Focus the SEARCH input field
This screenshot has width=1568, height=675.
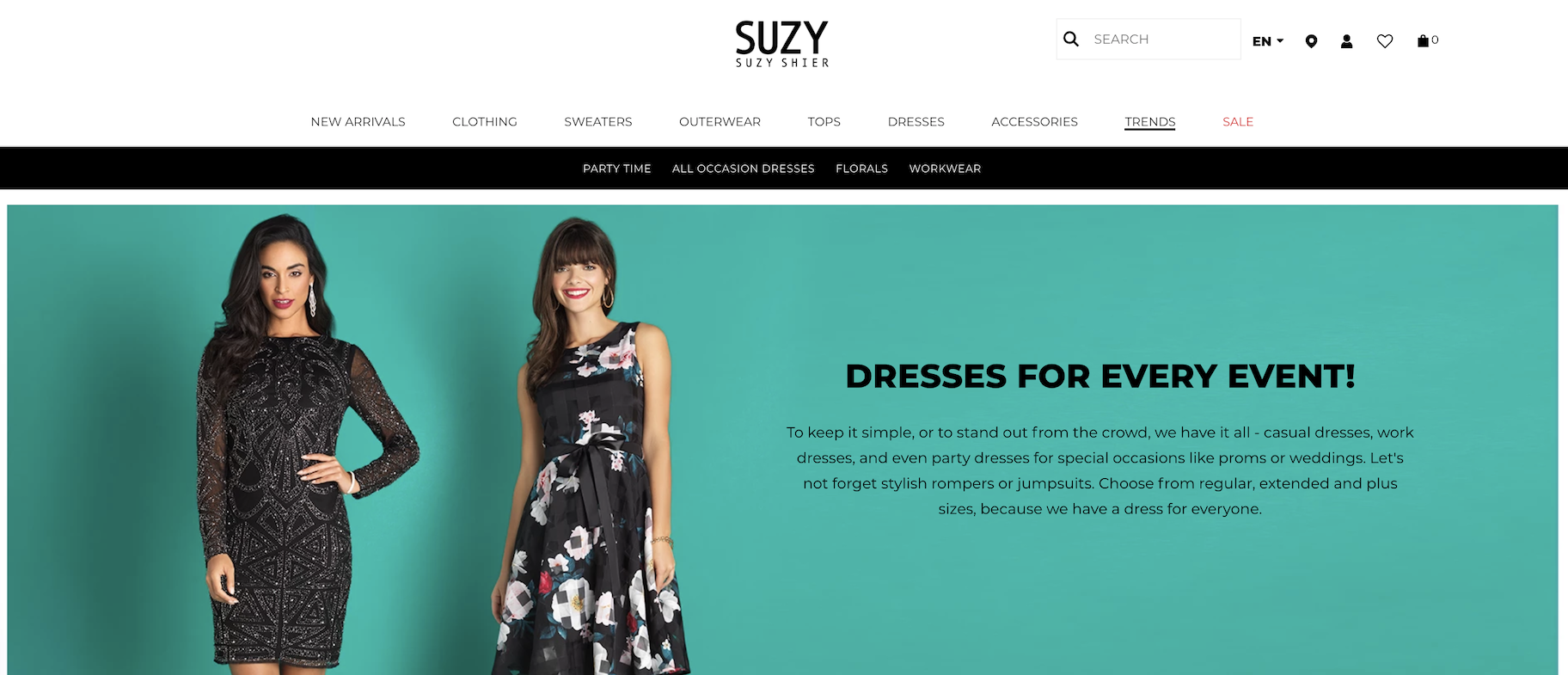(x=1161, y=39)
